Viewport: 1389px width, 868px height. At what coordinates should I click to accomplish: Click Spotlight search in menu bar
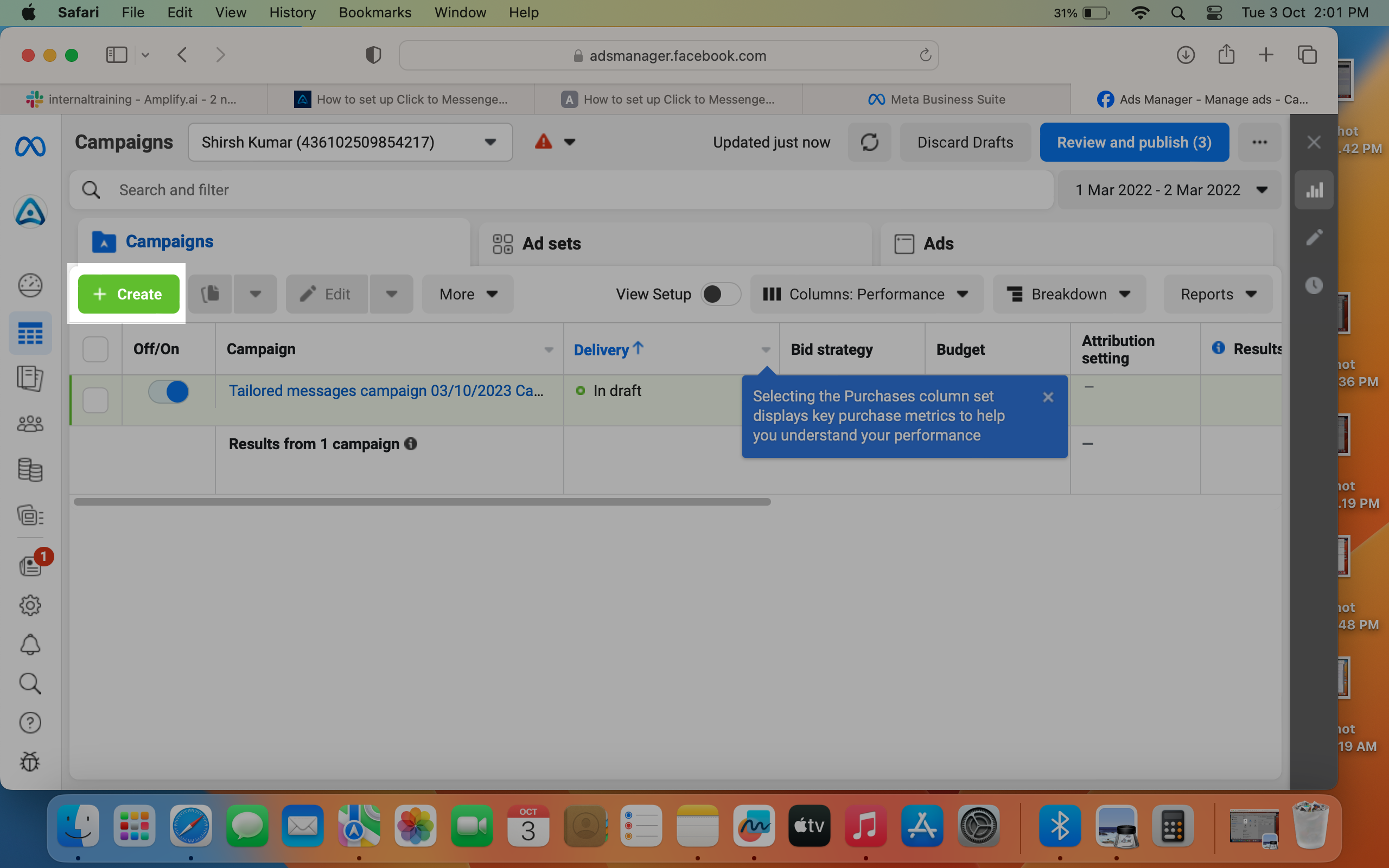(1178, 12)
